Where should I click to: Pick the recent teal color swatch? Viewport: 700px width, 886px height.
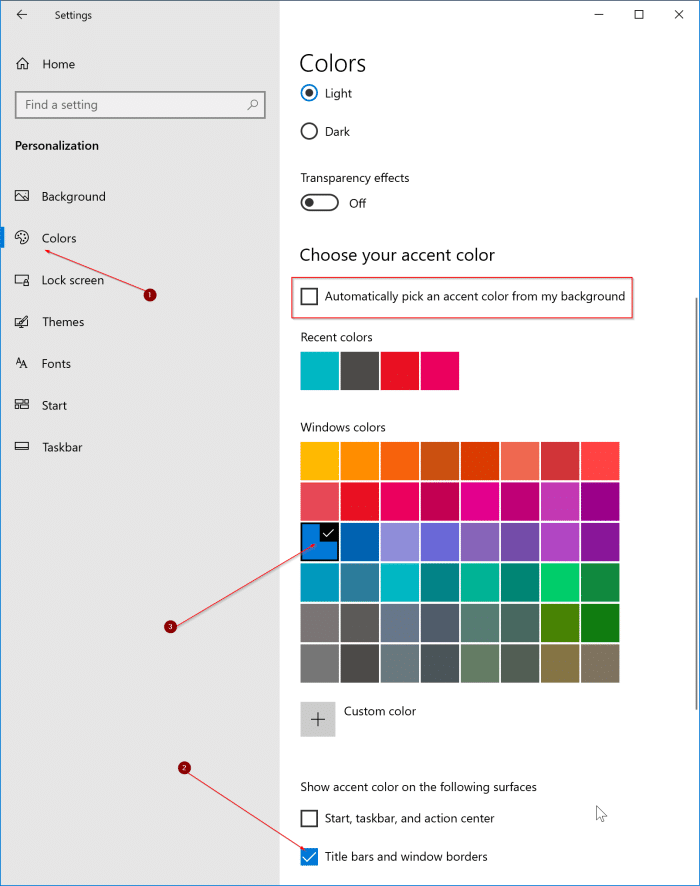coord(320,371)
